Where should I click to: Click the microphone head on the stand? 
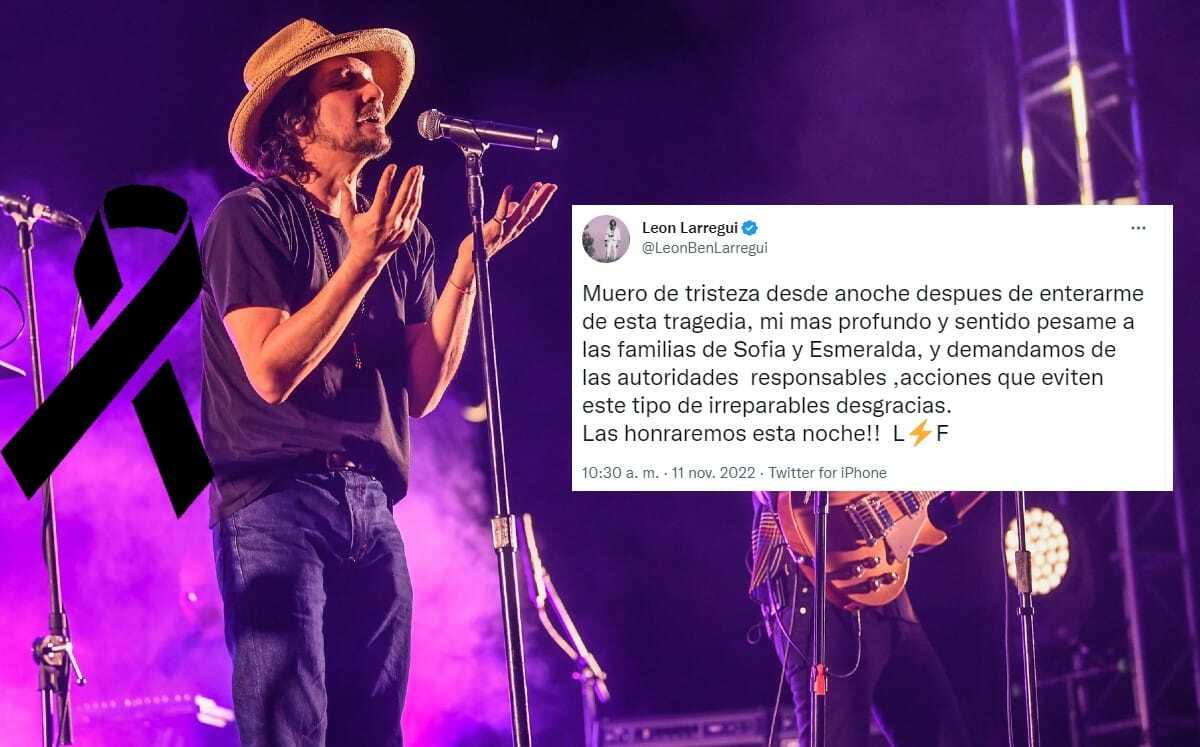click(x=442, y=124)
